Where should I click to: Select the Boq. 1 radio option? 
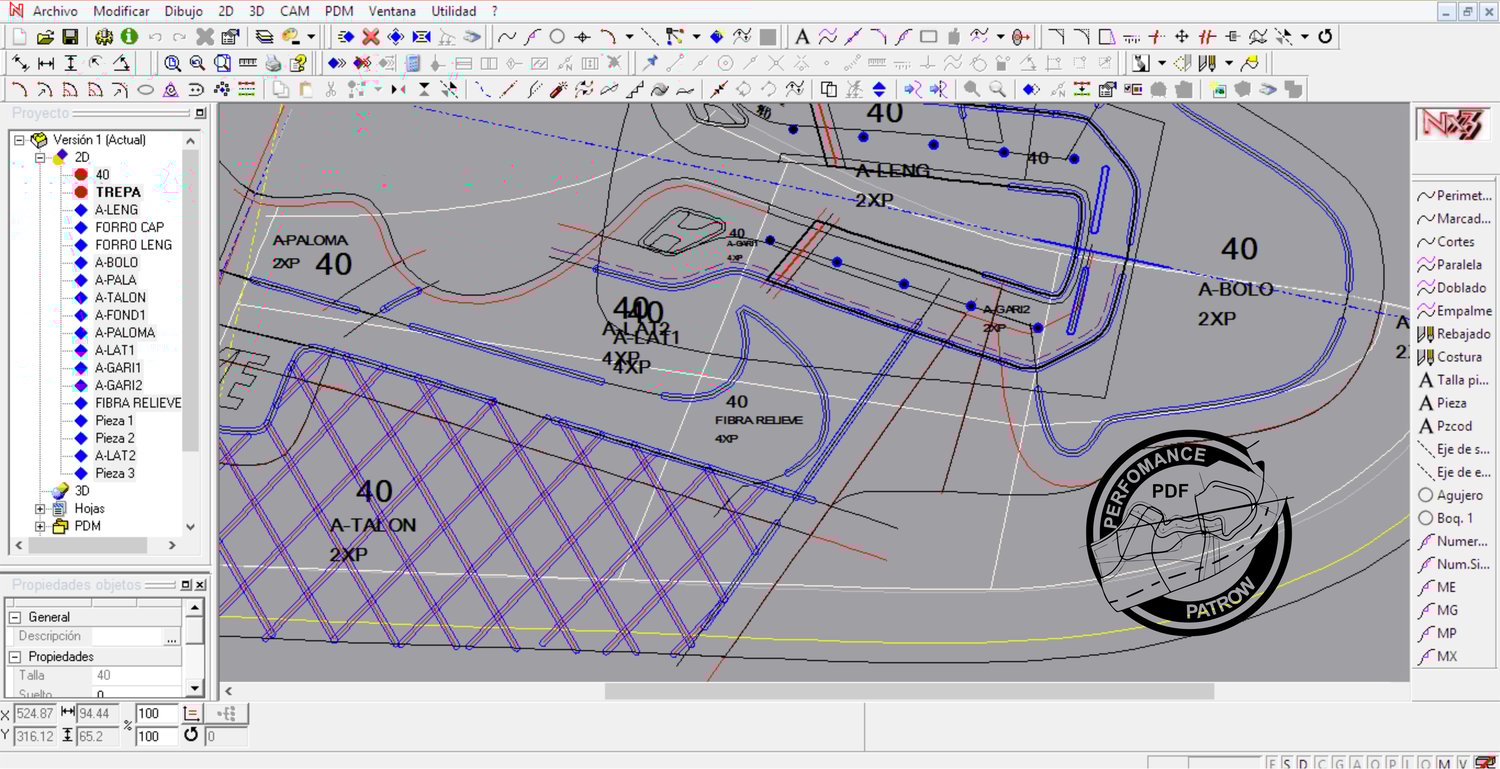[1426, 518]
